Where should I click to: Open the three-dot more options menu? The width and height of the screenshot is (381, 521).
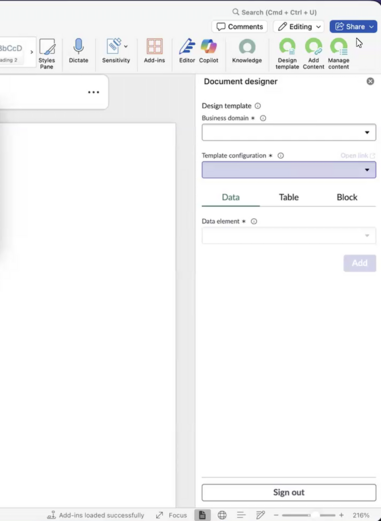click(x=93, y=92)
